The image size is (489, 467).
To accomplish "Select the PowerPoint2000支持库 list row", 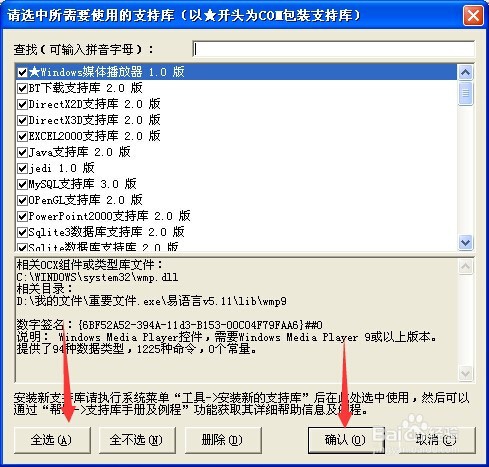I will click(237, 216).
